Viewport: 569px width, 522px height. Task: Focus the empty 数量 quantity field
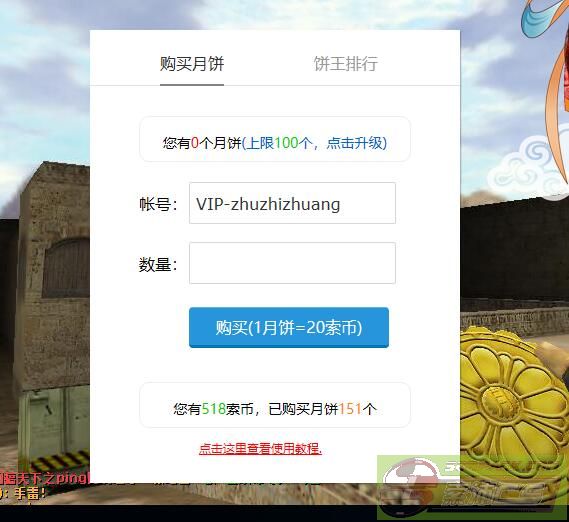292,263
